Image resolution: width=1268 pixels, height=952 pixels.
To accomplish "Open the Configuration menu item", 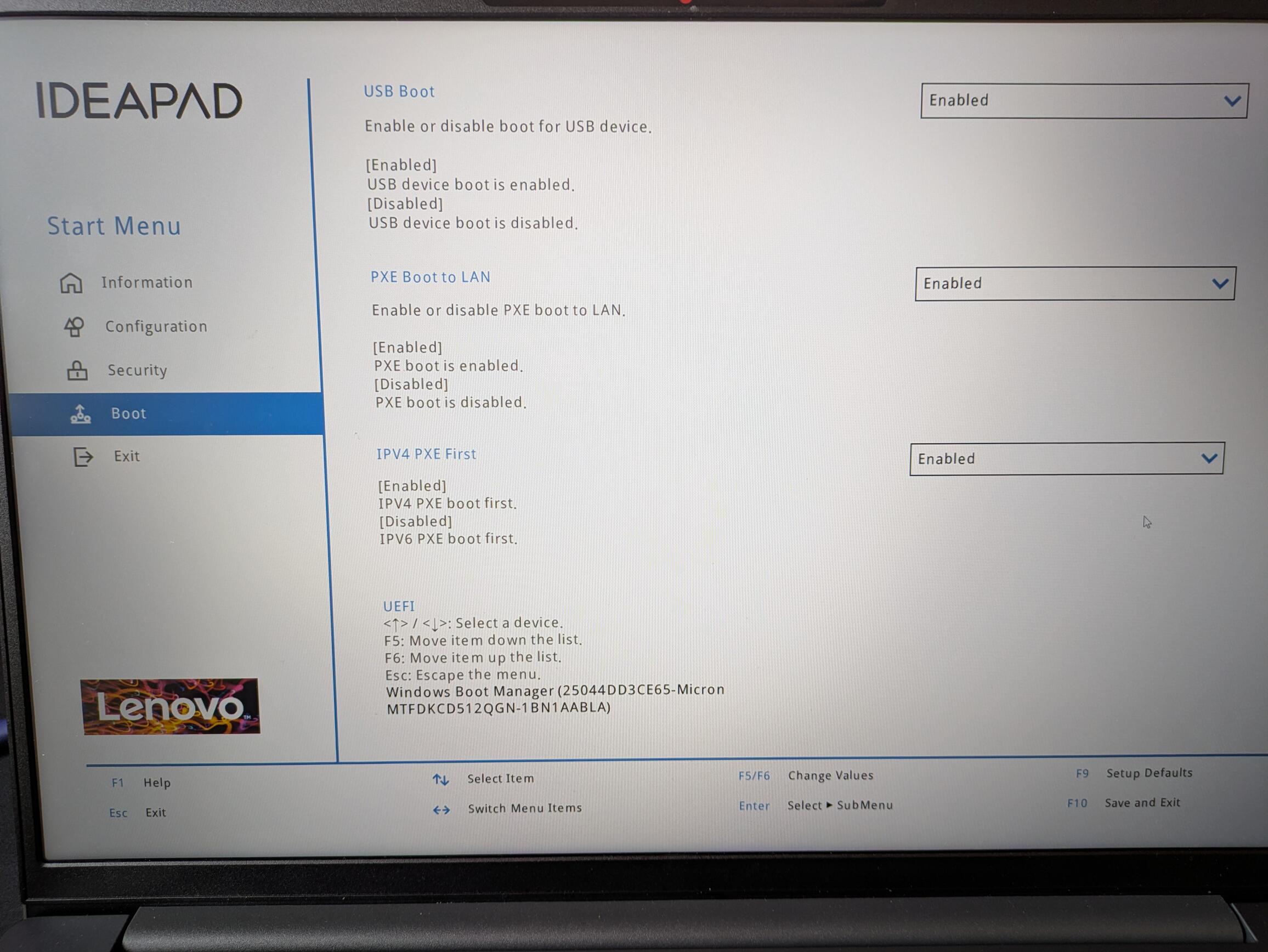I will (156, 327).
